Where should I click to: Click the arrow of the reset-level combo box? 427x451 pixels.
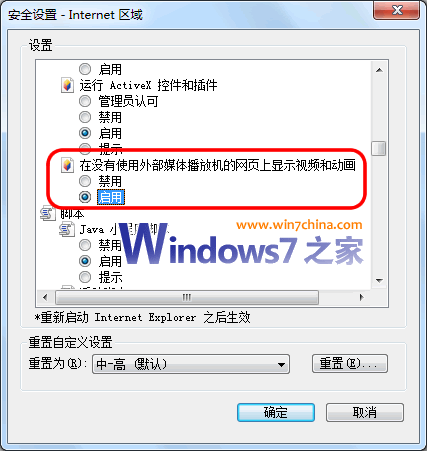point(281,364)
